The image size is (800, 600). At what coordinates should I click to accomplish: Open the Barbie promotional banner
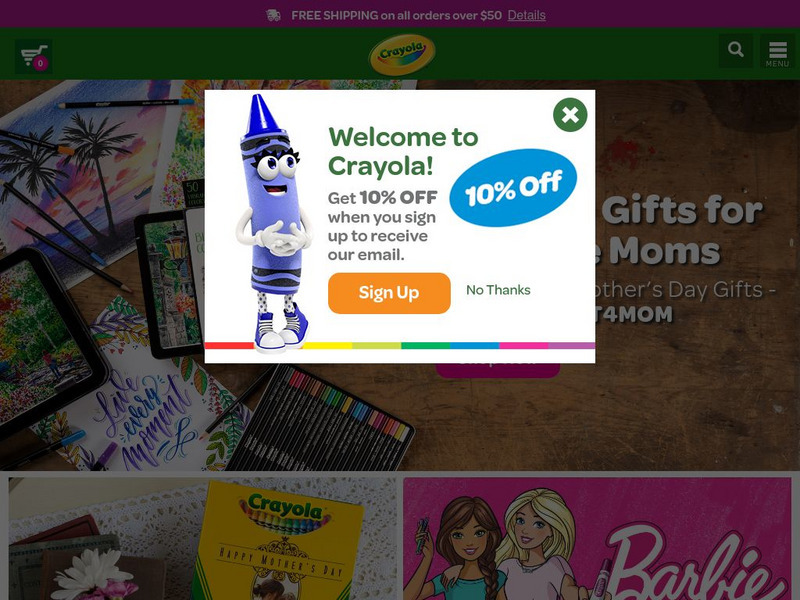coord(597,539)
